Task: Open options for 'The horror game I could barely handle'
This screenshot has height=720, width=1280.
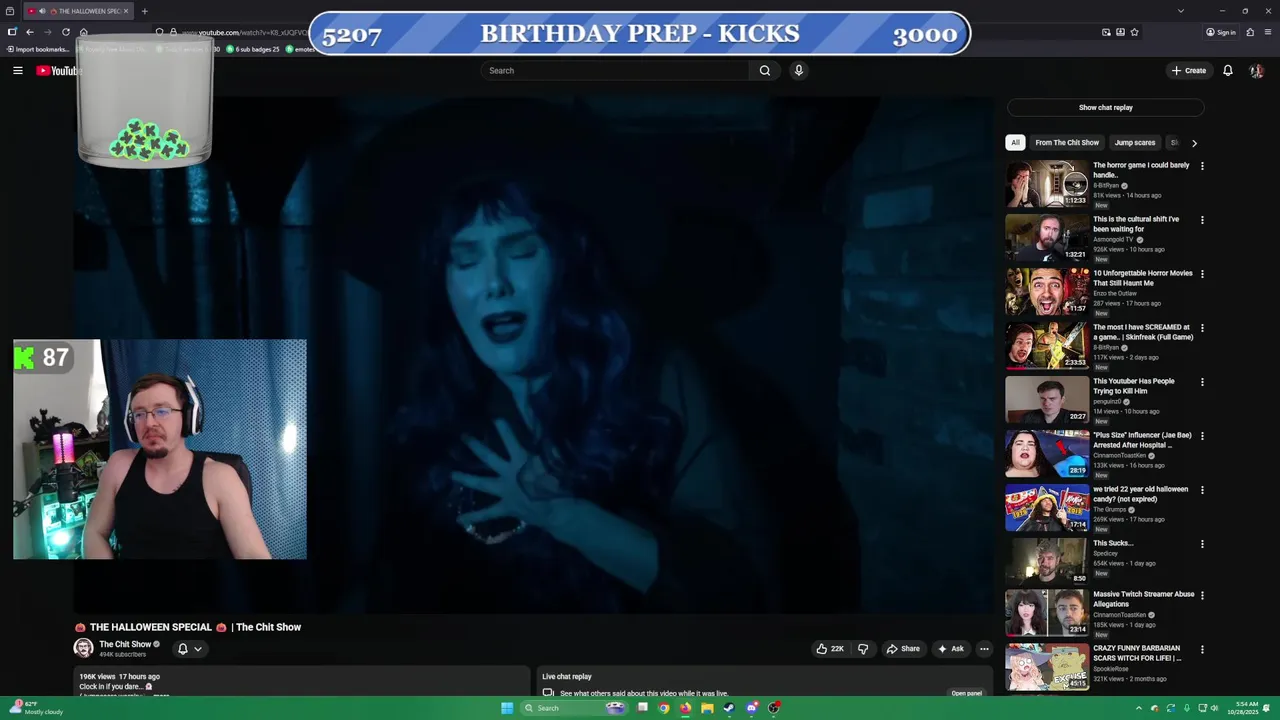Action: coord(1202,166)
